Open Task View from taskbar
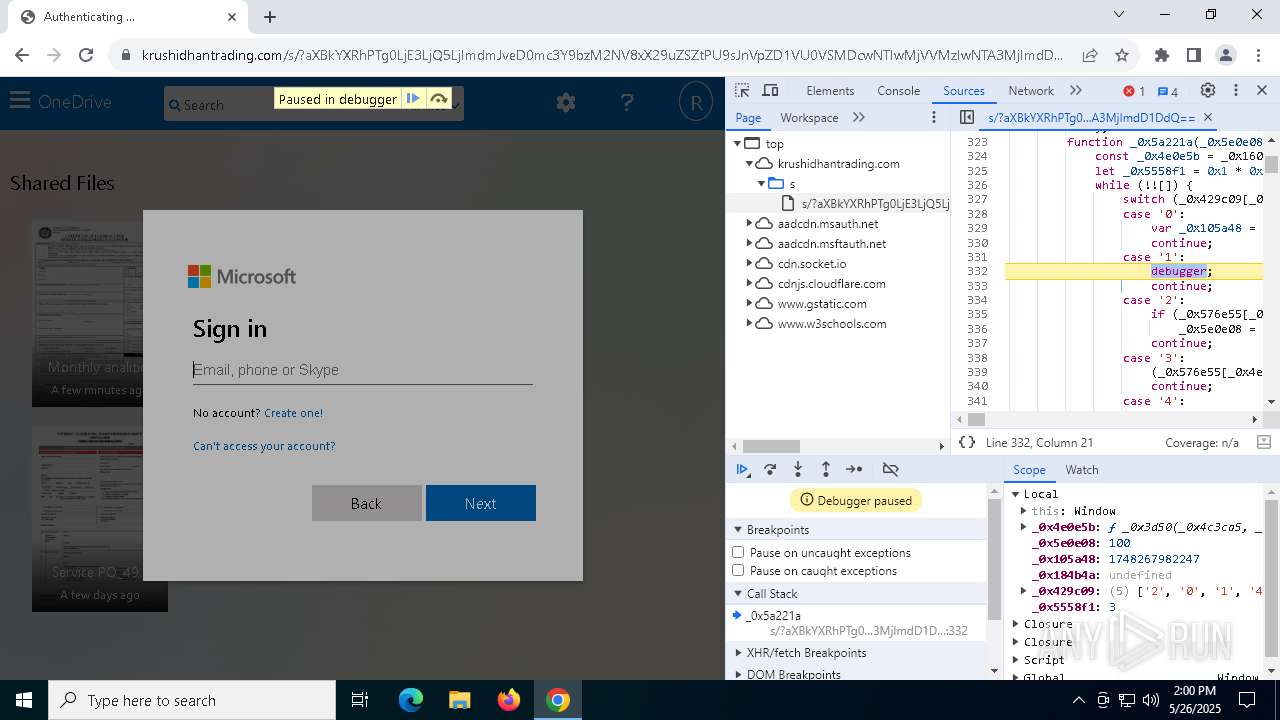Viewport: 1280px width, 720px height. tap(360, 700)
